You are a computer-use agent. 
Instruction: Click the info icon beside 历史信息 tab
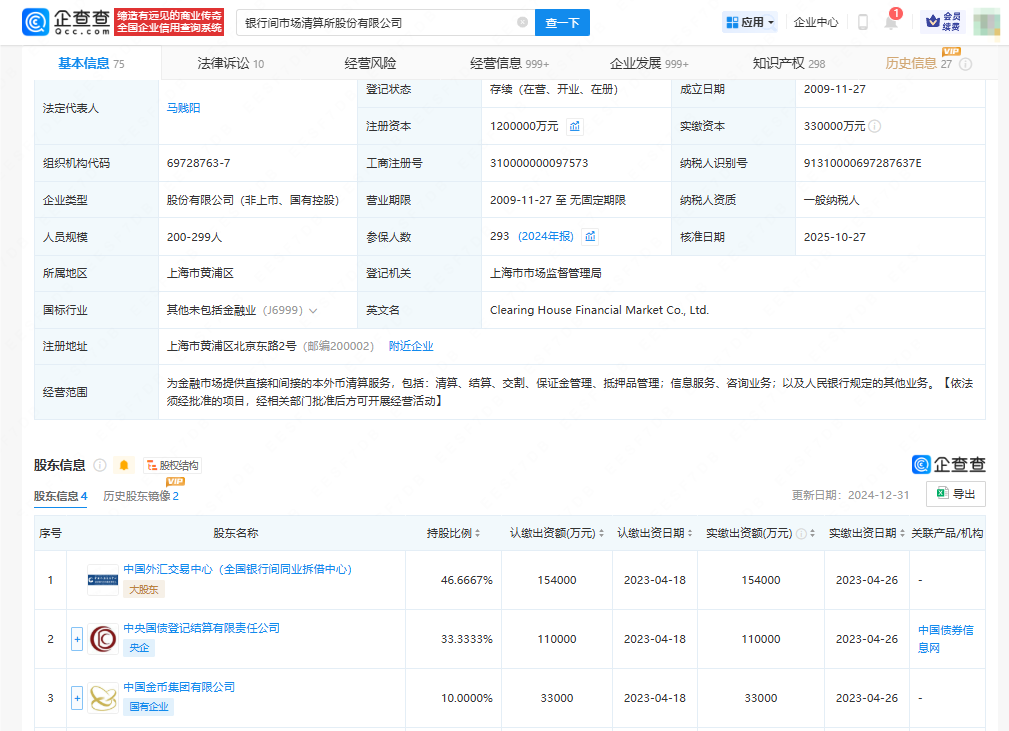(964, 63)
